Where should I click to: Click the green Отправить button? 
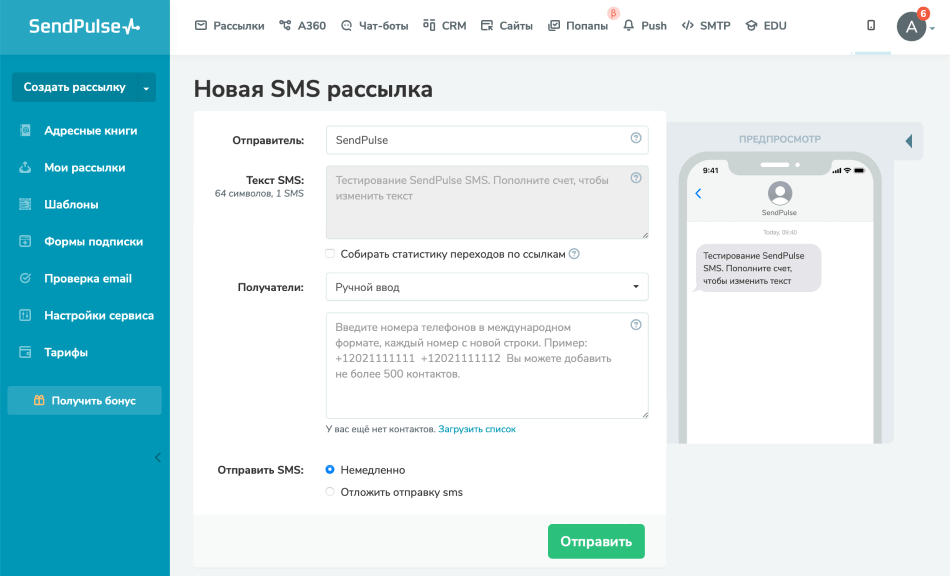coord(596,541)
